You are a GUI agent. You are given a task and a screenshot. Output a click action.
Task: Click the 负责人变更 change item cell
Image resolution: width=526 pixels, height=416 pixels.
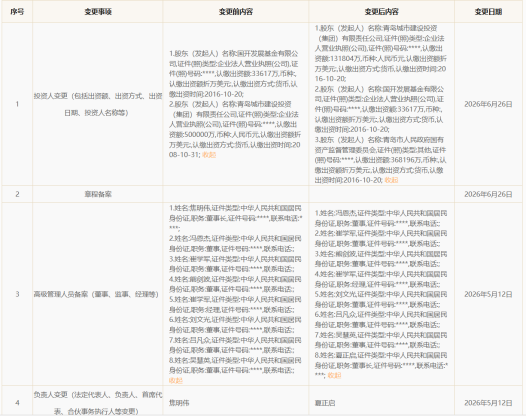pyautogui.click(x=98, y=403)
